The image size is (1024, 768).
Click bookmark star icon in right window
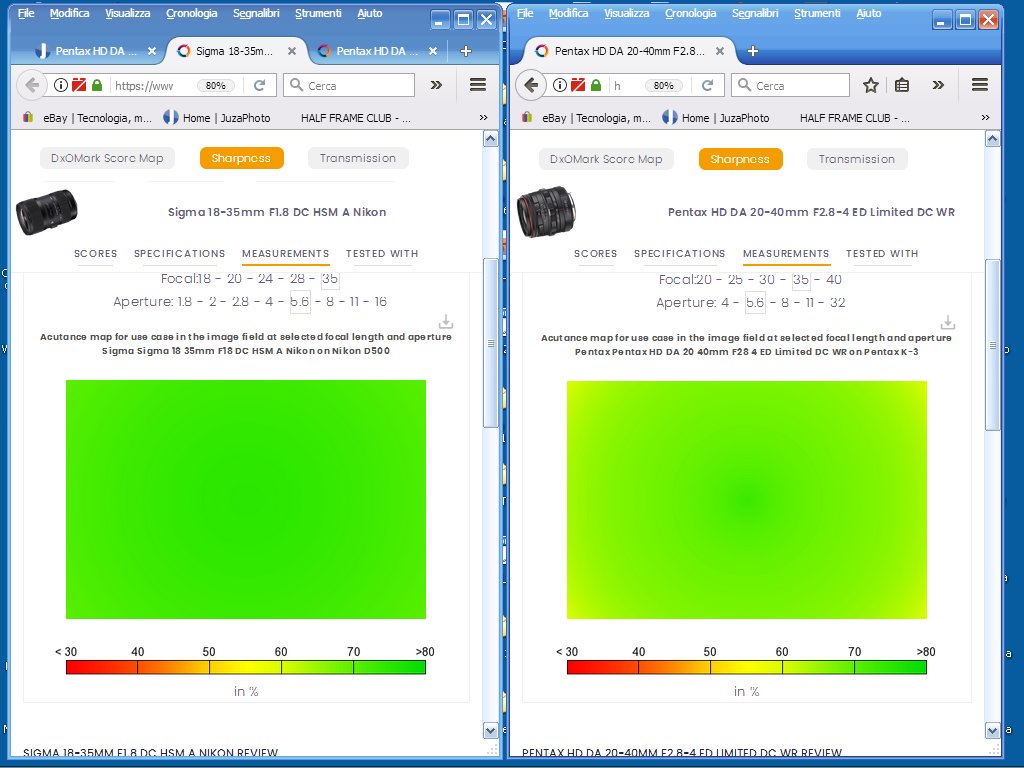pyautogui.click(x=871, y=85)
